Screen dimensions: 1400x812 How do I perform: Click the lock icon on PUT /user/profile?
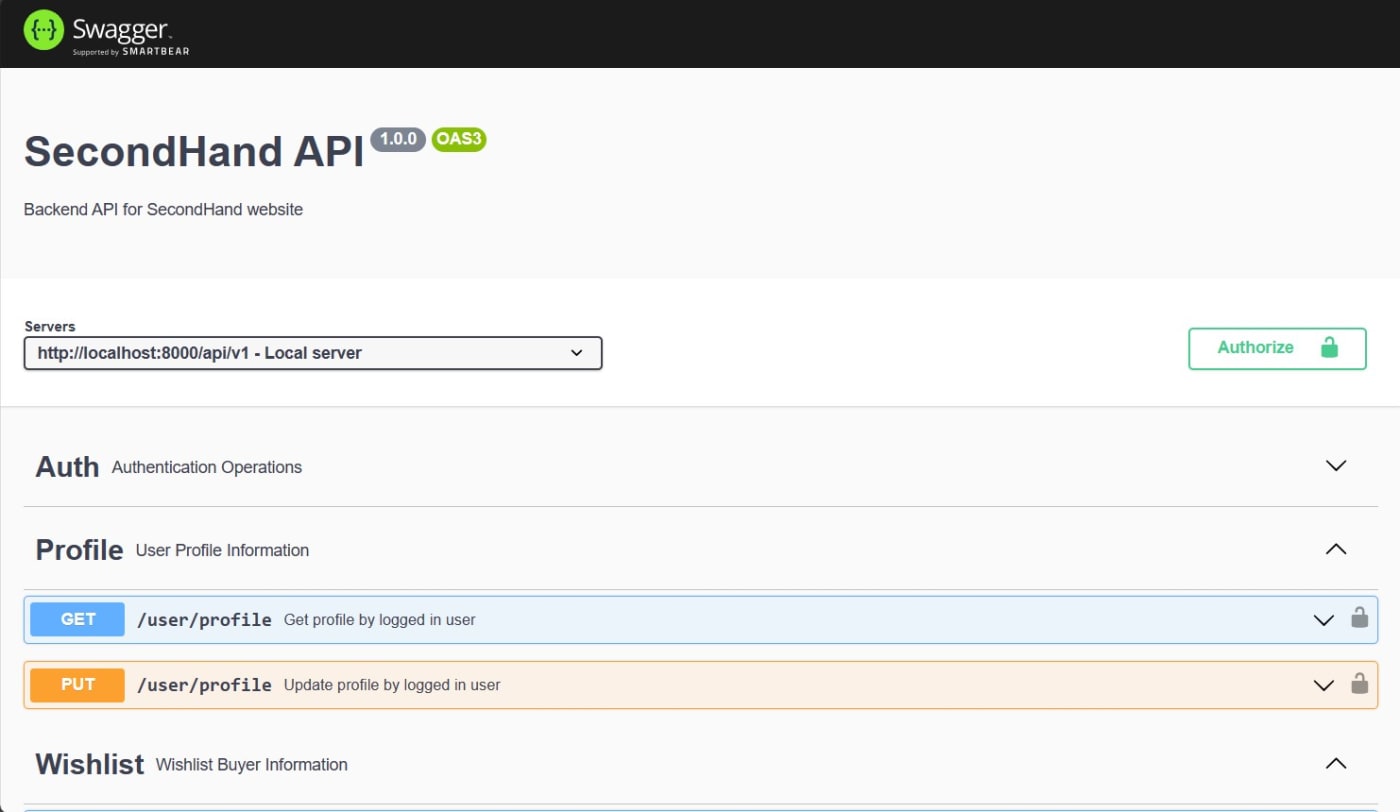(x=1359, y=683)
